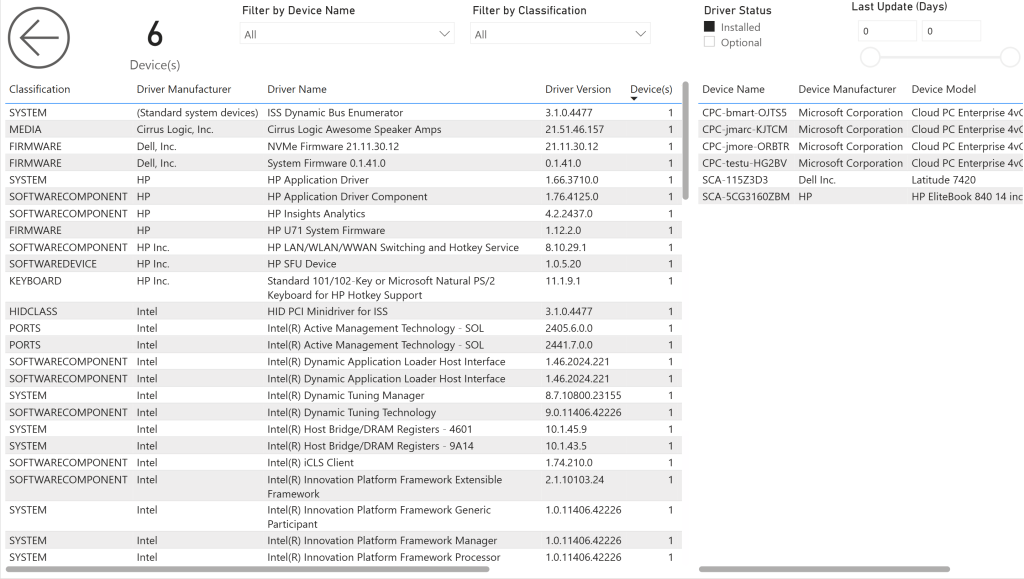Click the Classification filter chevron arrow
The image size is (1024, 579).
point(641,34)
